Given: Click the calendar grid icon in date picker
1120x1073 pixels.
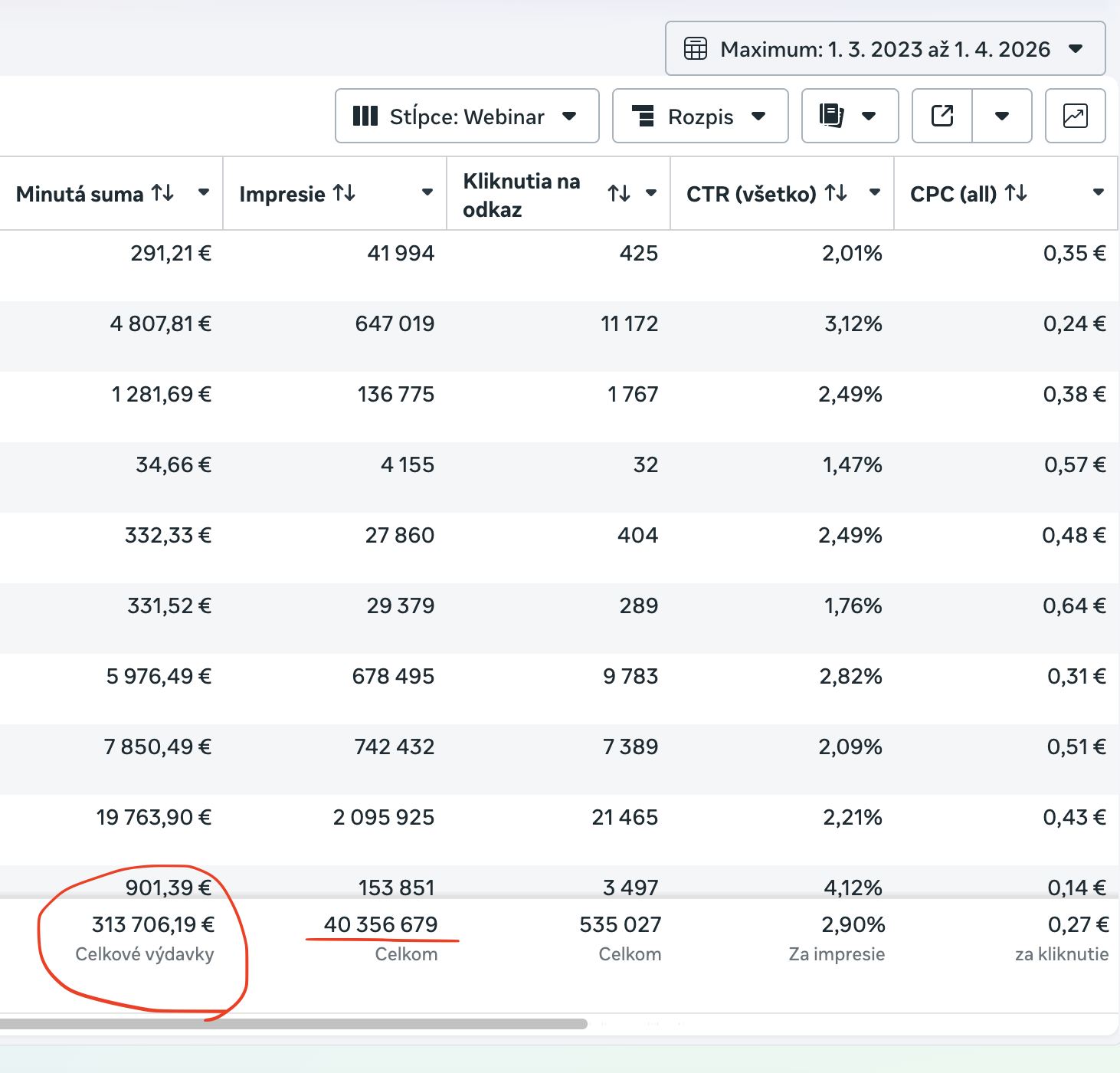Looking at the screenshot, I should point(695,49).
